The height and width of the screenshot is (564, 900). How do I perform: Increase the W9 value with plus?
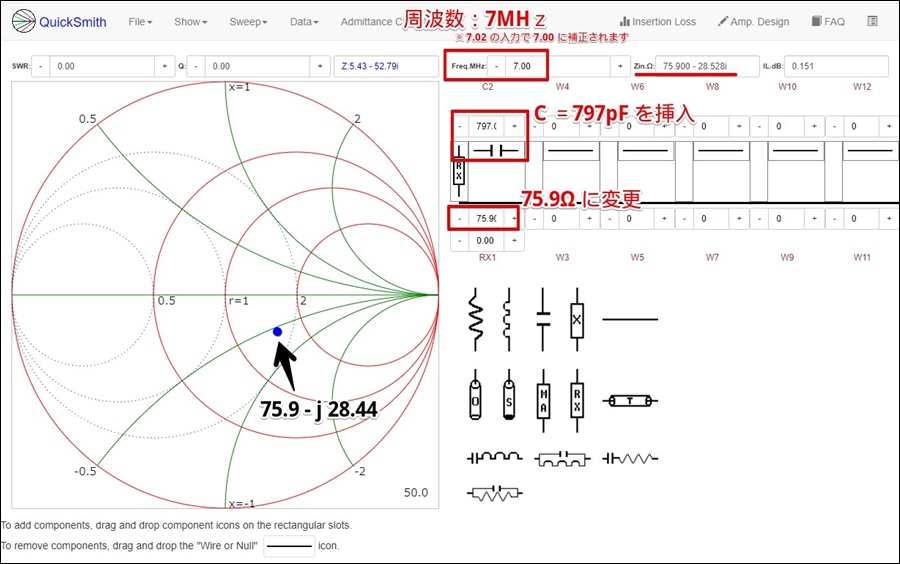coord(814,219)
